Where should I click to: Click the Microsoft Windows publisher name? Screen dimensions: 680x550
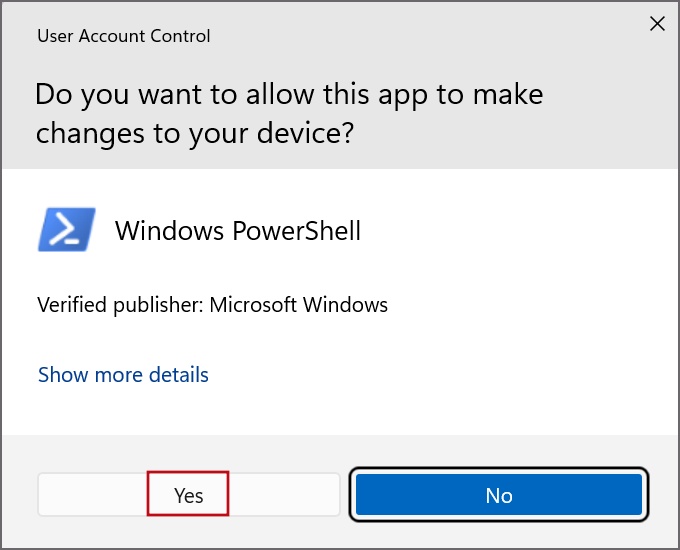[x=298, y=304]
